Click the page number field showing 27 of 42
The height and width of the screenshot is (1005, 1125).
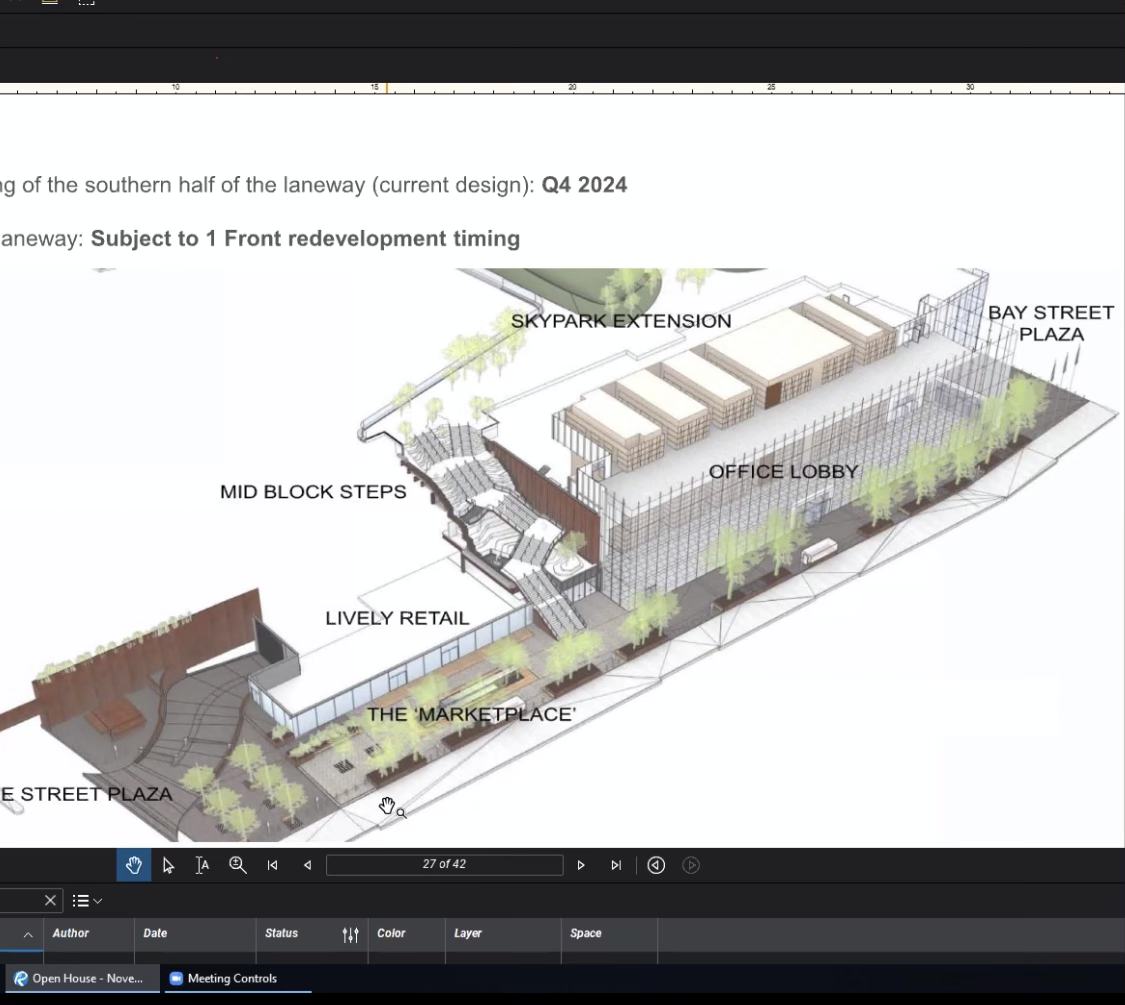click(x=444, y=865)
